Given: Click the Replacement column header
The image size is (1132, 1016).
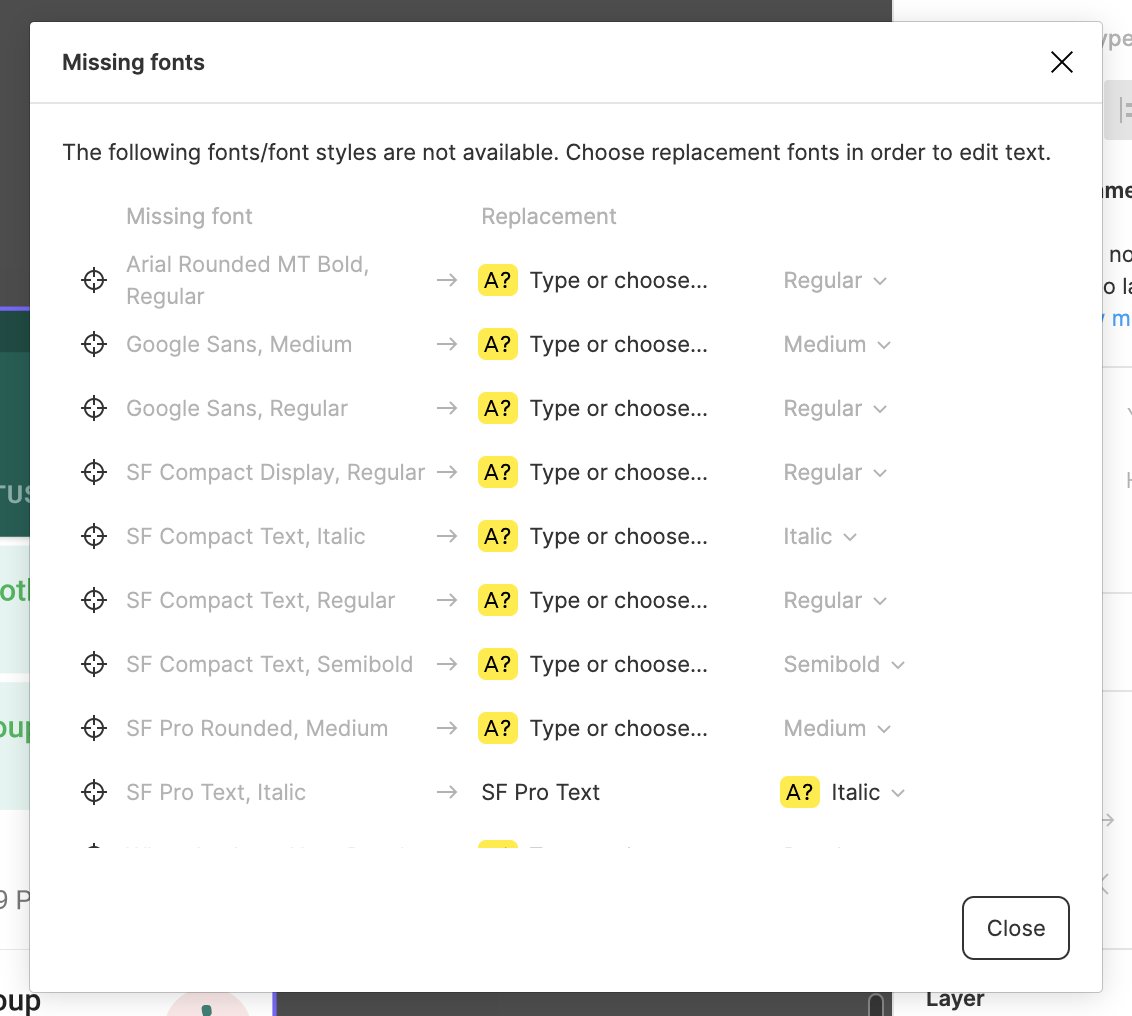Looking at the screenshot, I should point(549,217).
